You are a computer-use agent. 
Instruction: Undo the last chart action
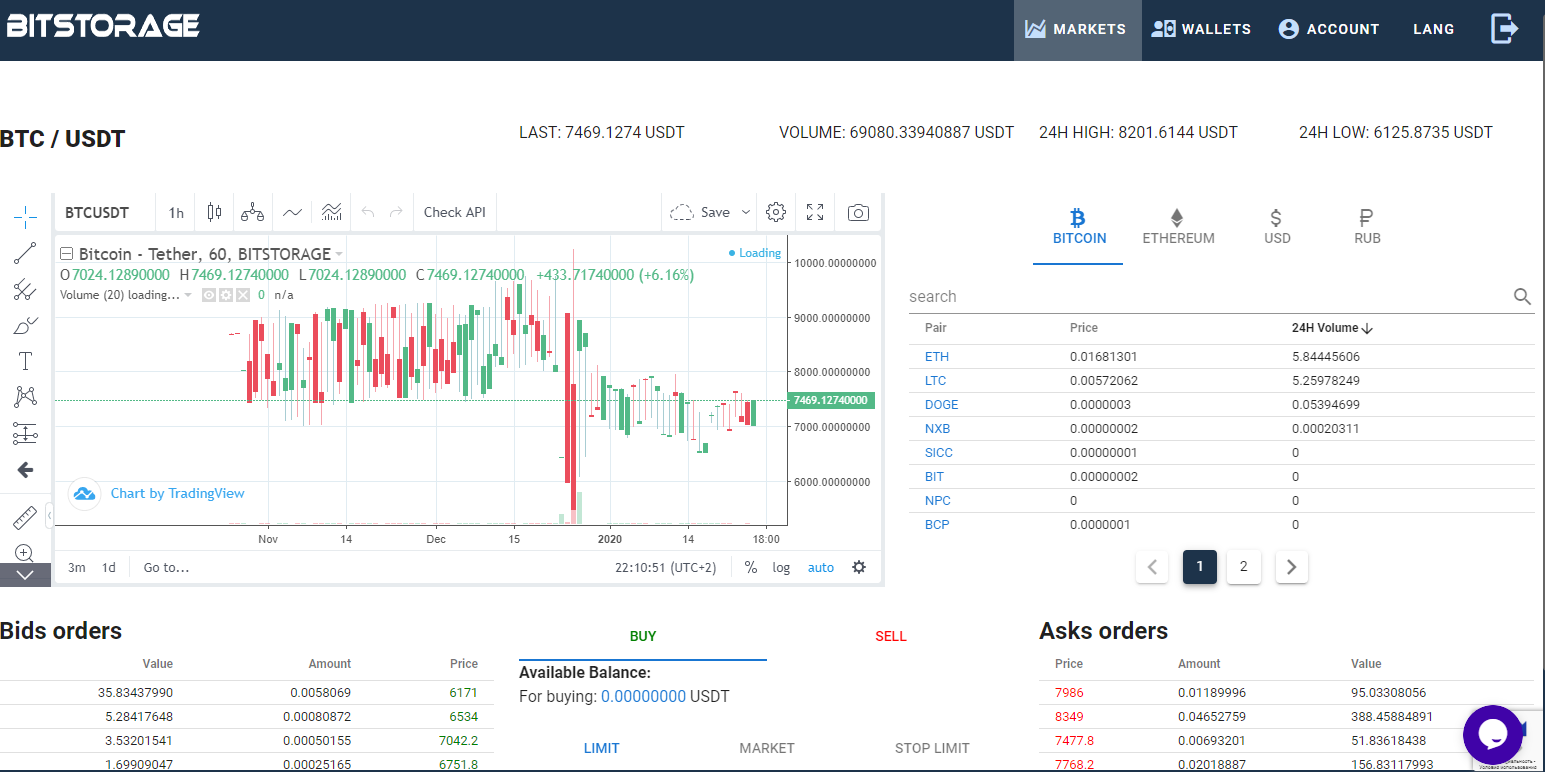tap(368, 212)
